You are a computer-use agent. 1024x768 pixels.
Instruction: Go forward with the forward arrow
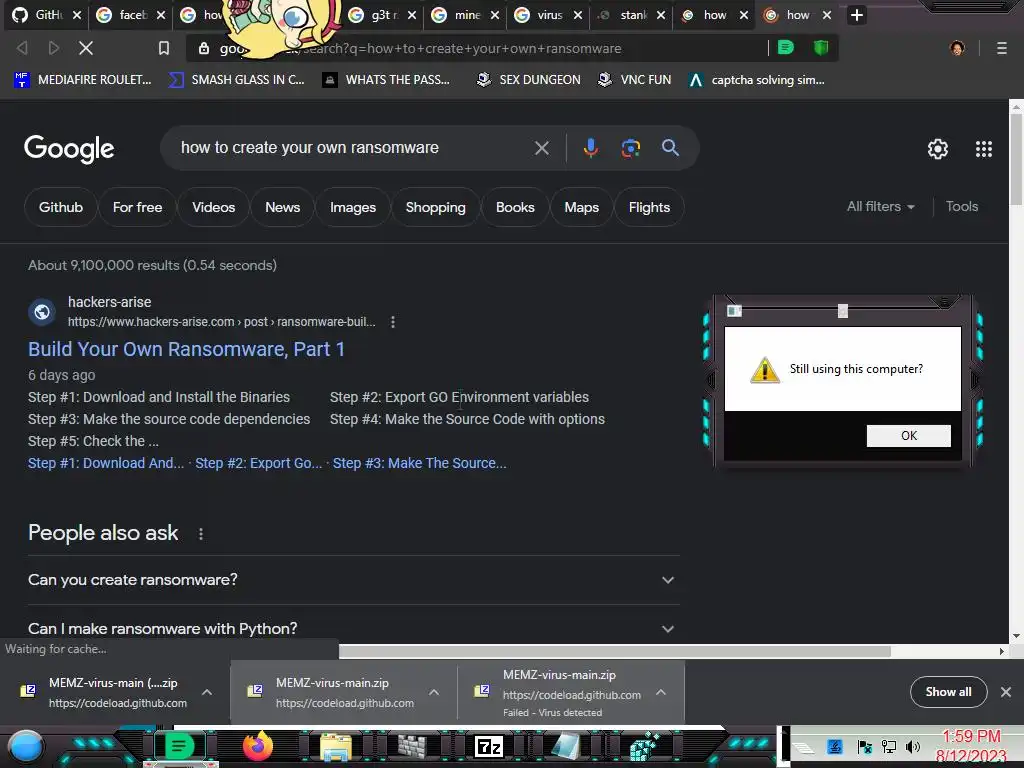click(x=54, y=48)
